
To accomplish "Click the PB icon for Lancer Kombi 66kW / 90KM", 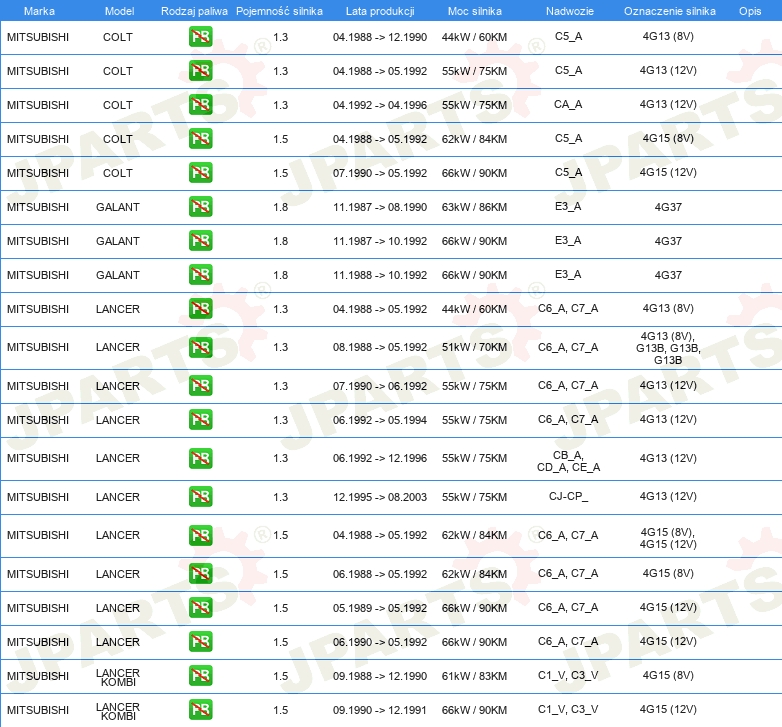I will 200,710.
